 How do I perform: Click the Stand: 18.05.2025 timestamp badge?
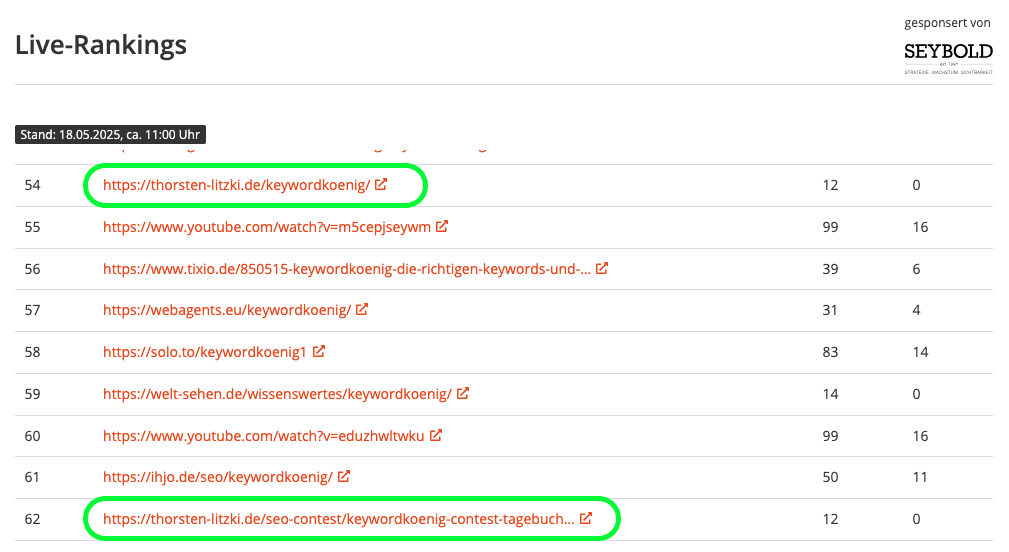point(110,134)
